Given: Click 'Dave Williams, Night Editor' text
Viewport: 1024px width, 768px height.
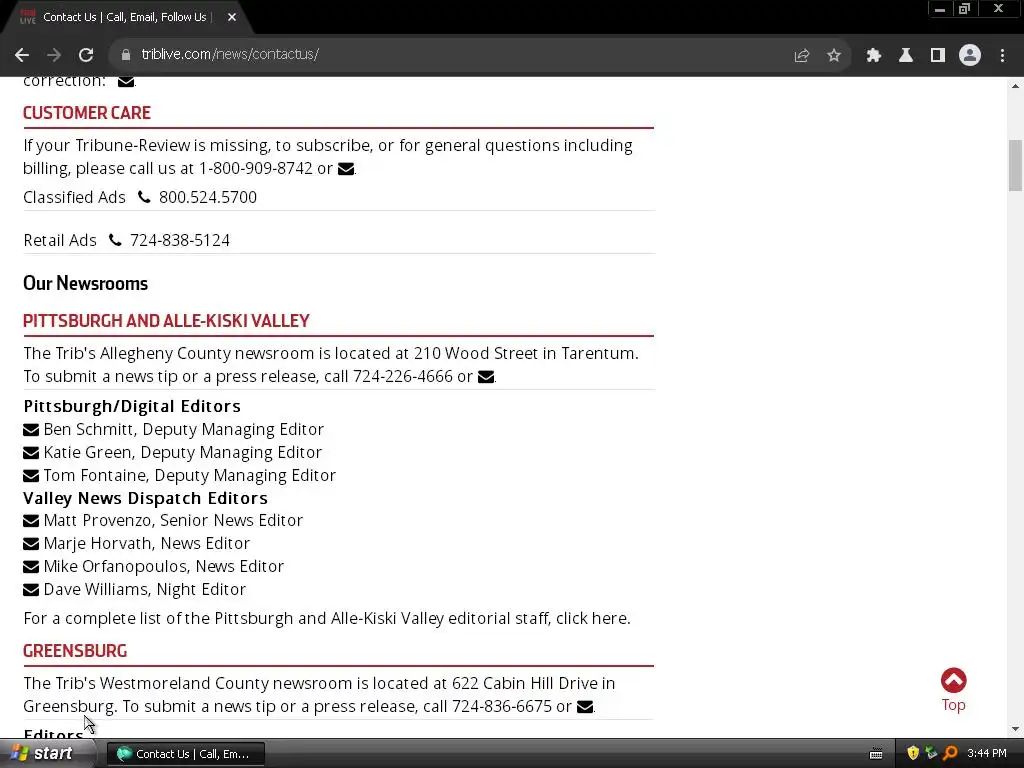Looking at the screenshot, I should (144, 590).
